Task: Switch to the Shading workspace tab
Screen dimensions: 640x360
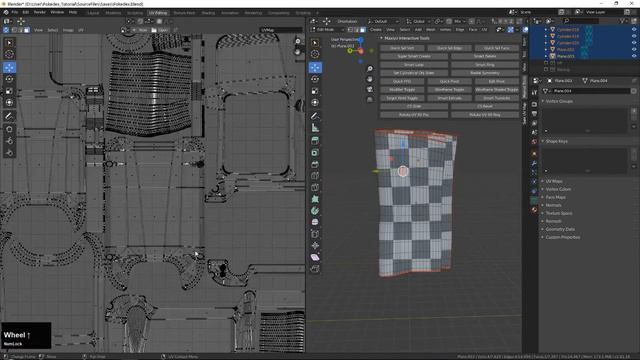Action: [208, 13]
